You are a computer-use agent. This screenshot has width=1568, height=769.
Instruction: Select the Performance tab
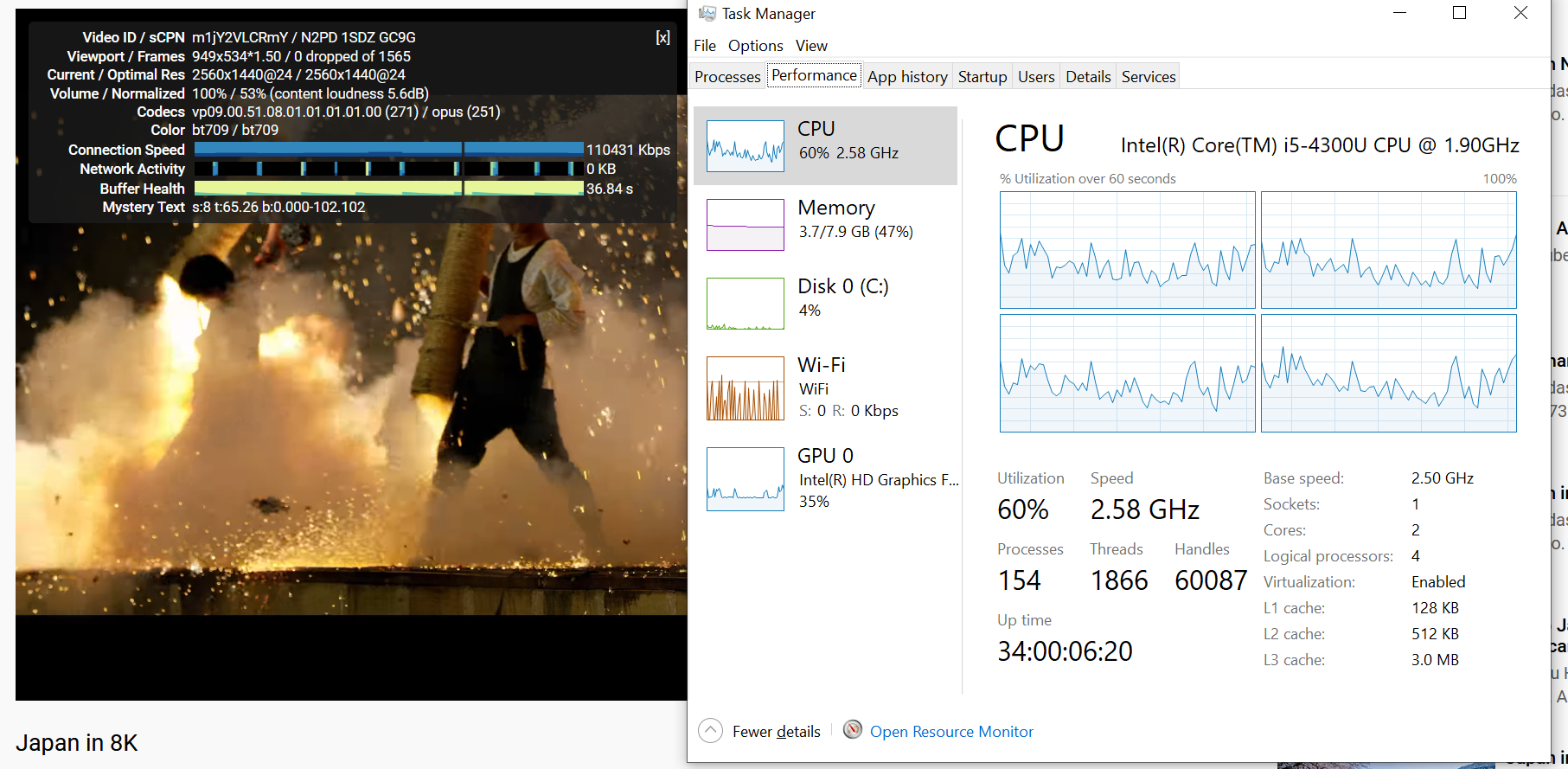click(x=814, y=75)
